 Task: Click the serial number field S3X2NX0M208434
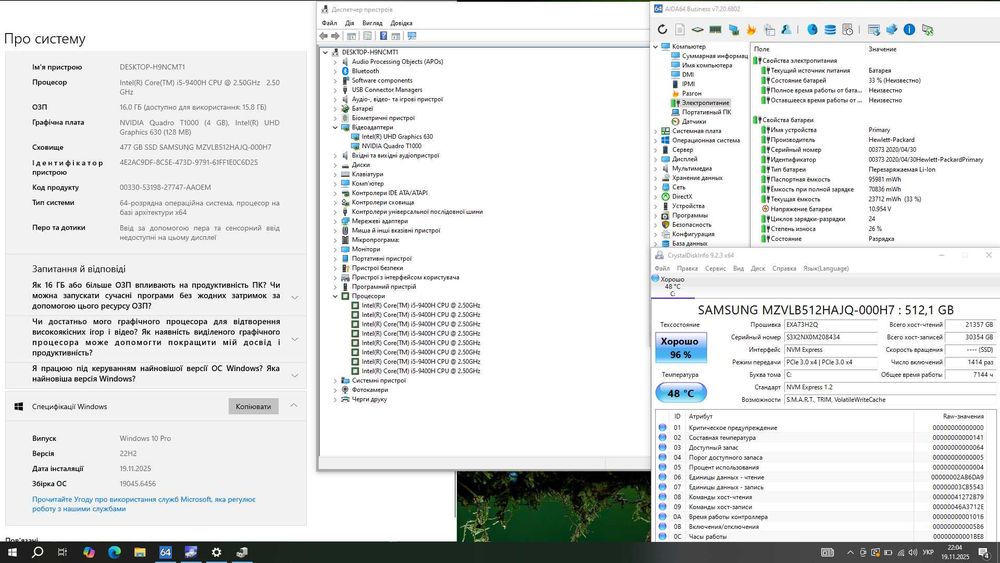pyautogui.click(x=831, y=337)
